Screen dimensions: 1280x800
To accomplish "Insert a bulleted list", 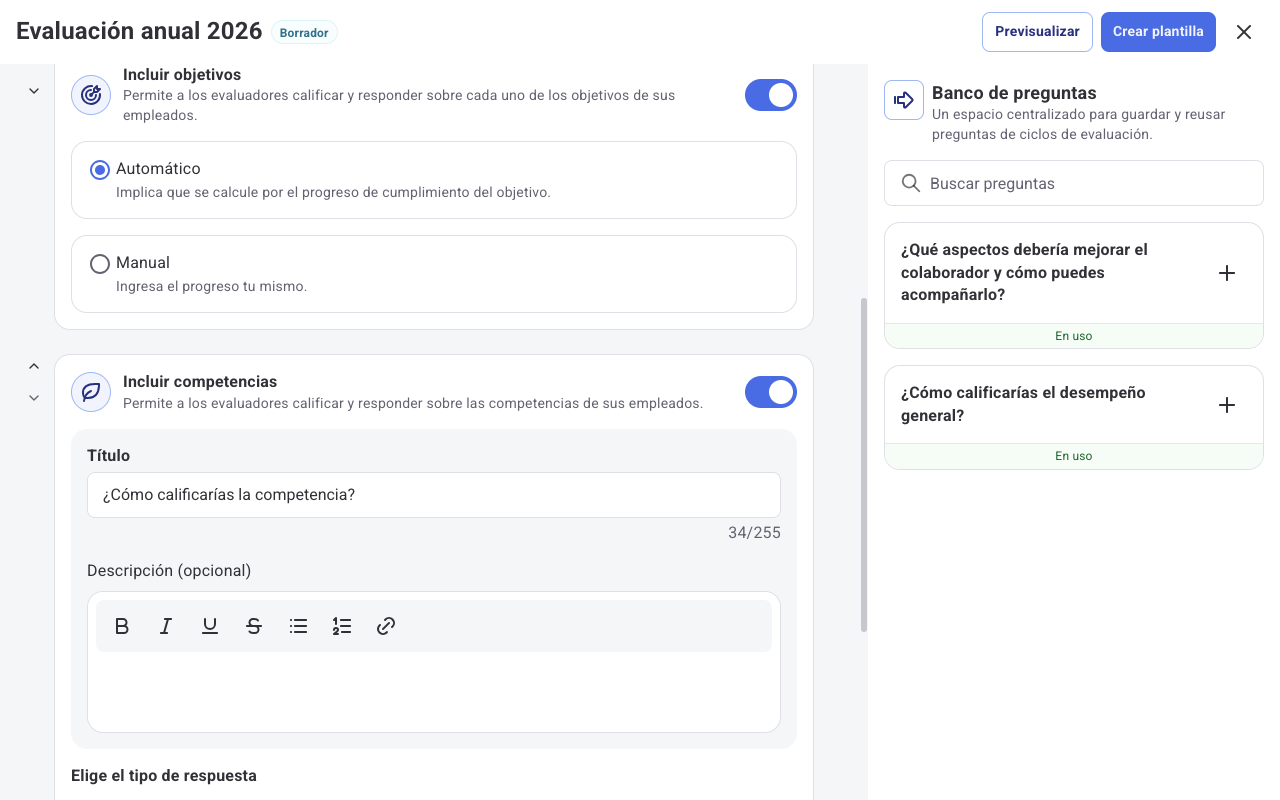I will 298,626.
